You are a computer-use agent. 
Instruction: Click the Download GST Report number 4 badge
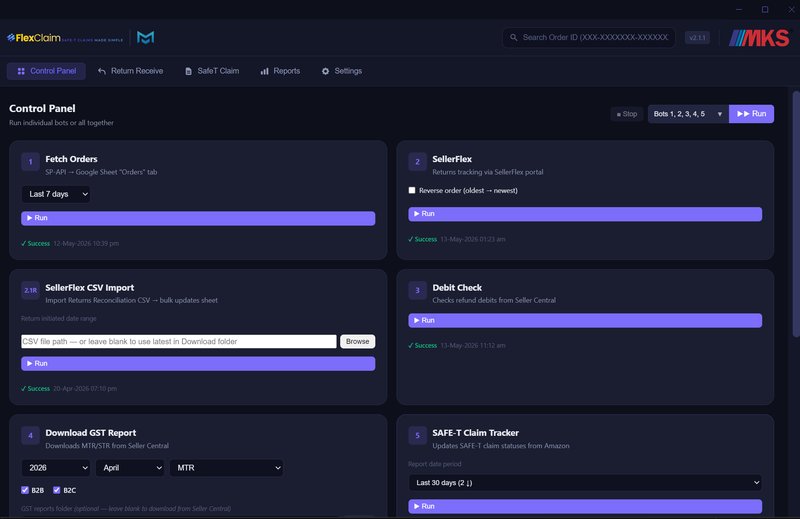click(31, 435)
